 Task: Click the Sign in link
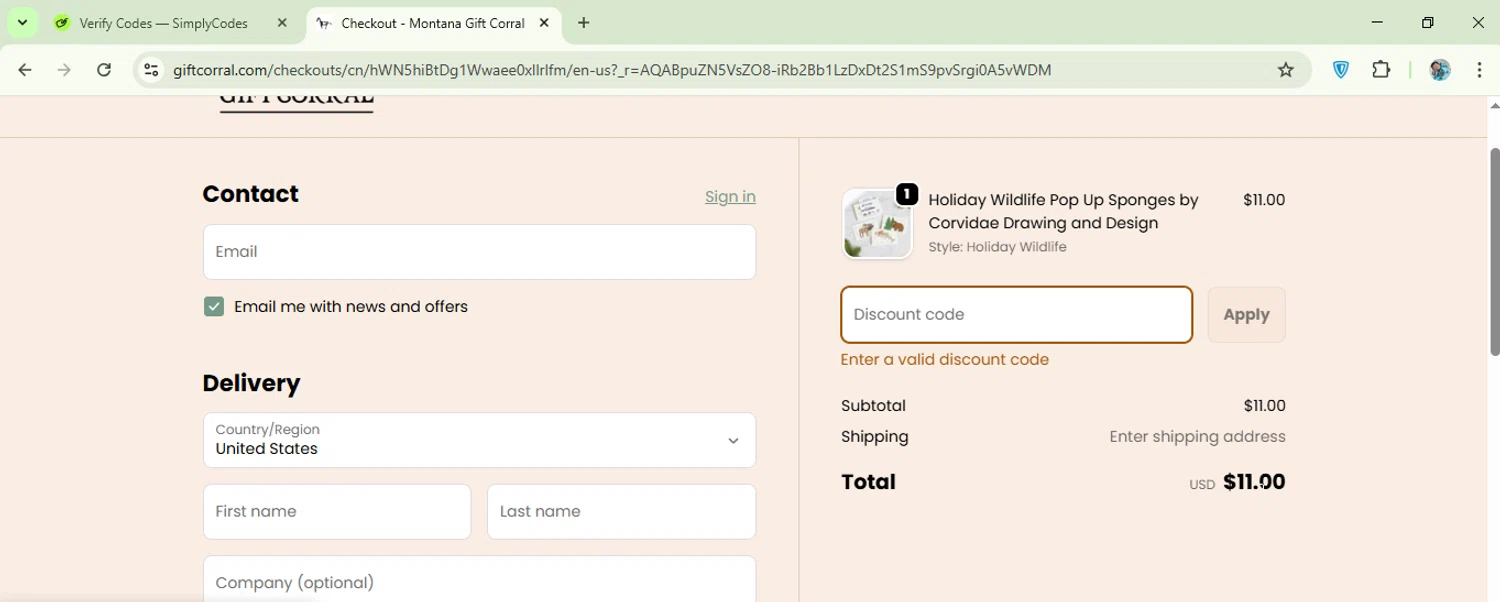point(730,197)
